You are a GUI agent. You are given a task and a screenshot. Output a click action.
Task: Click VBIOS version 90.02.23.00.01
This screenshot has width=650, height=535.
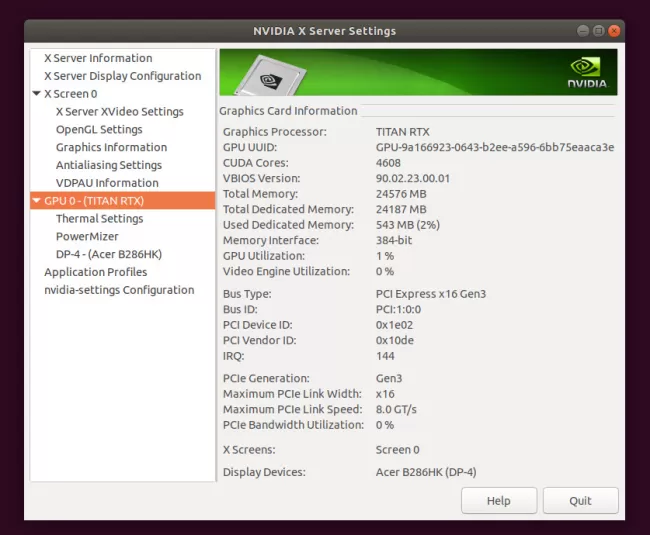[412, 178]
